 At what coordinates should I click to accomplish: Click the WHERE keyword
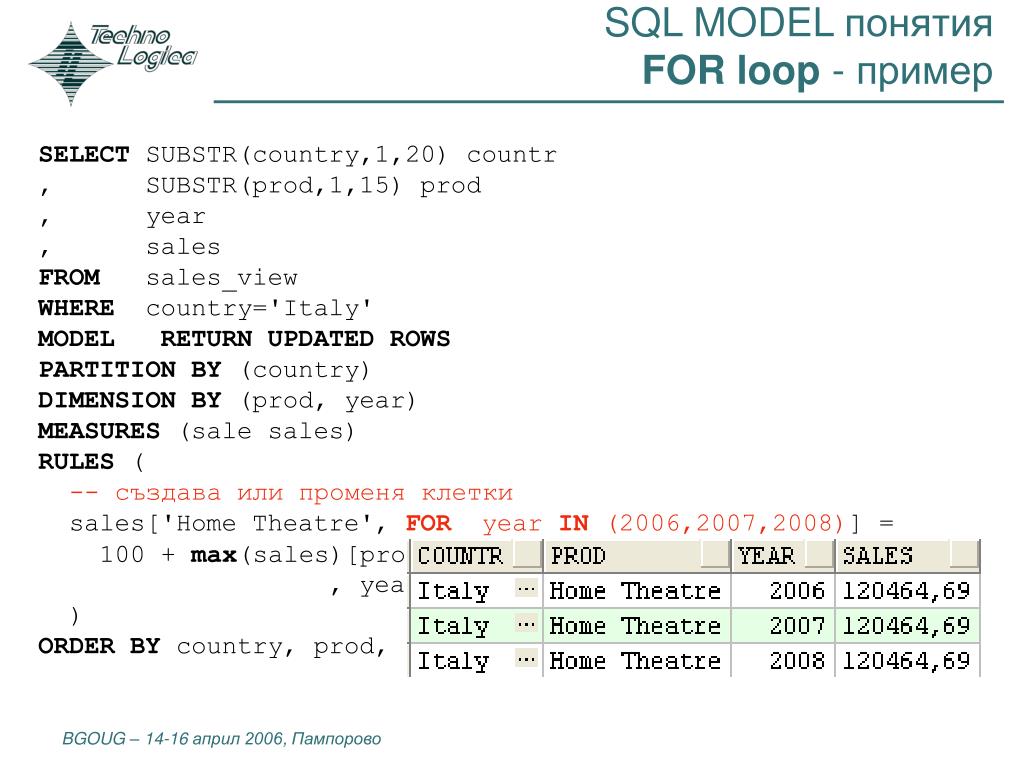[76, 308]
